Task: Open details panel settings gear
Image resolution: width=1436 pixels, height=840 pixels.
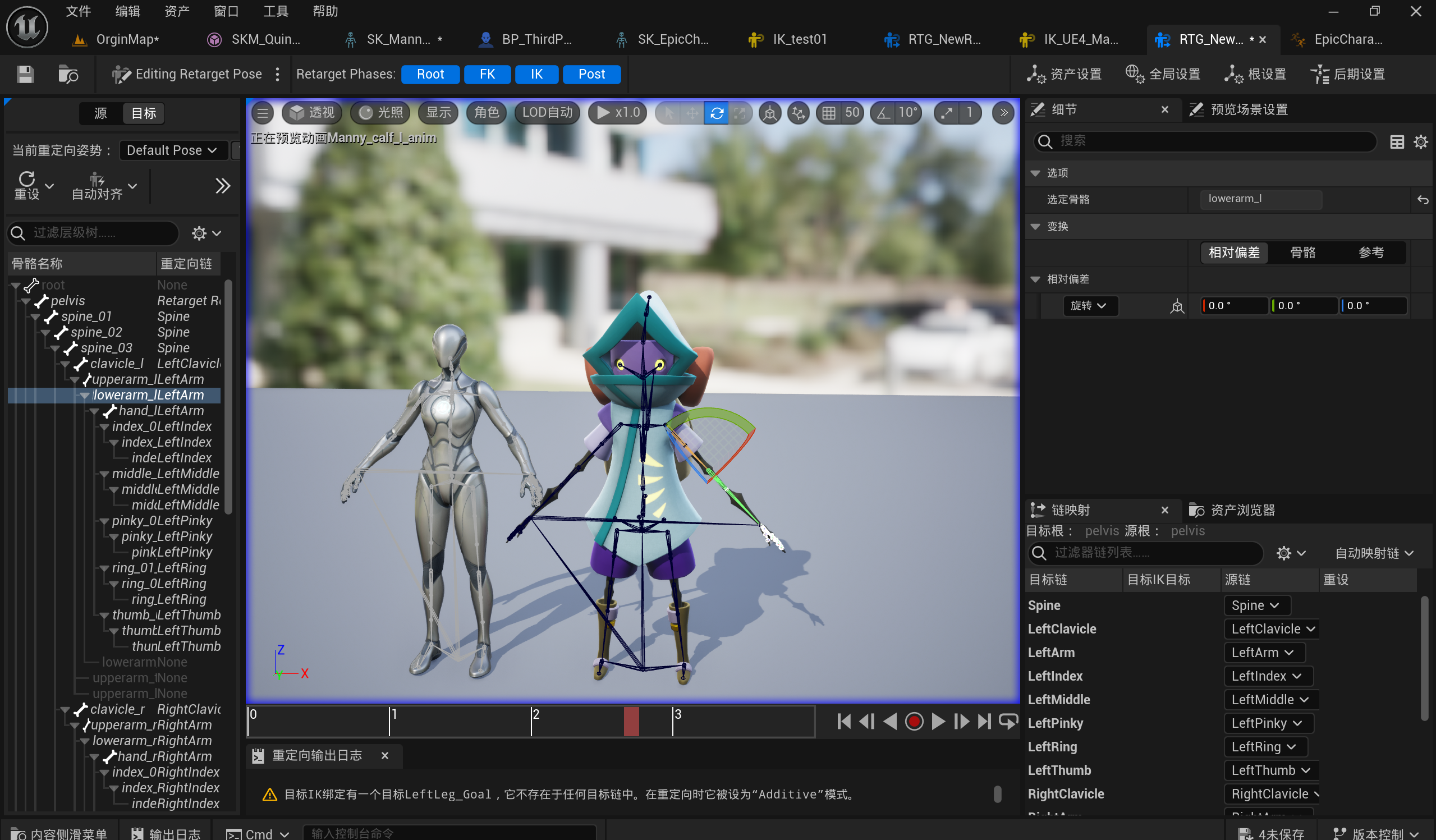Action: 1420,142
